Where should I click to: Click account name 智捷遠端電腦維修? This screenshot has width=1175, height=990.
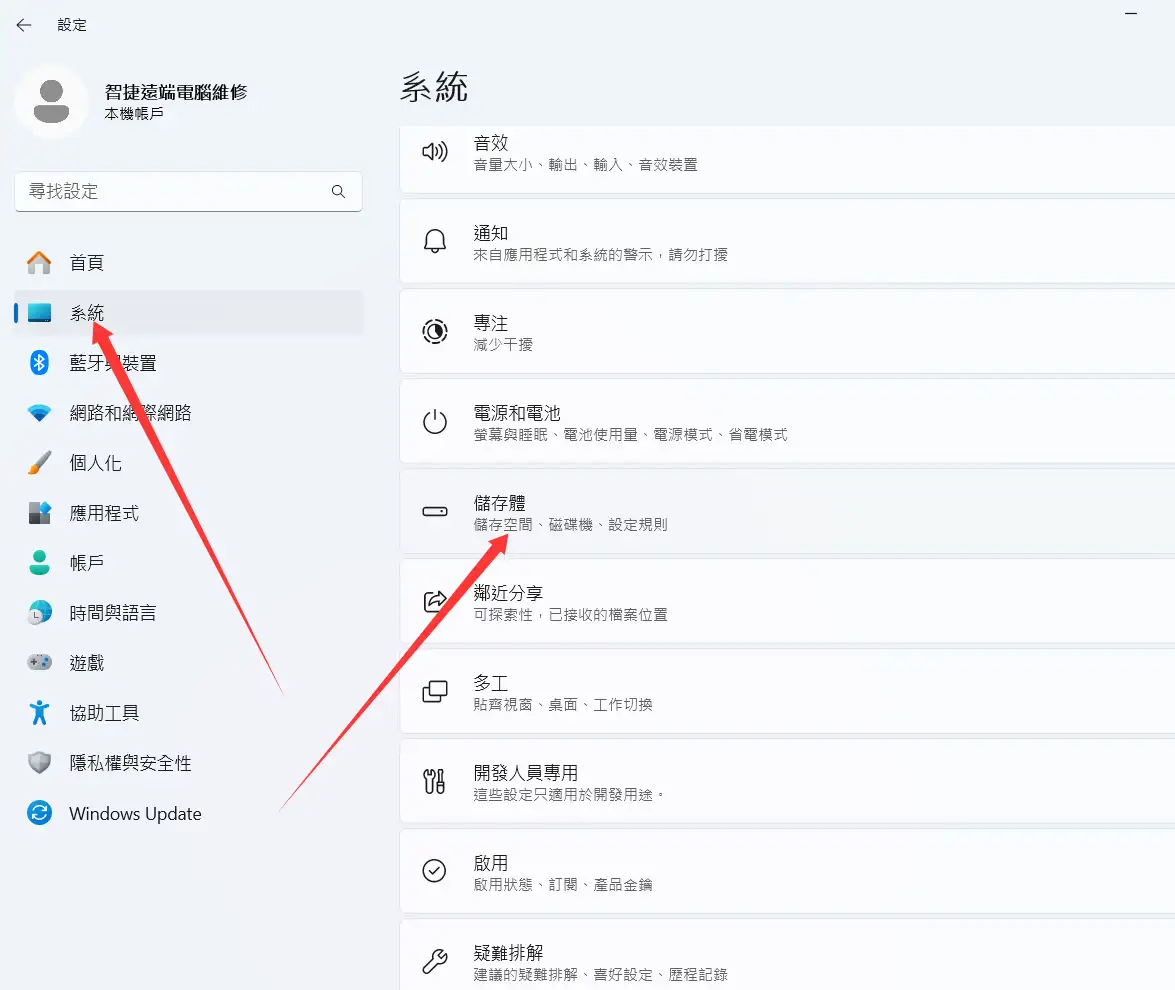click(176, 91)
